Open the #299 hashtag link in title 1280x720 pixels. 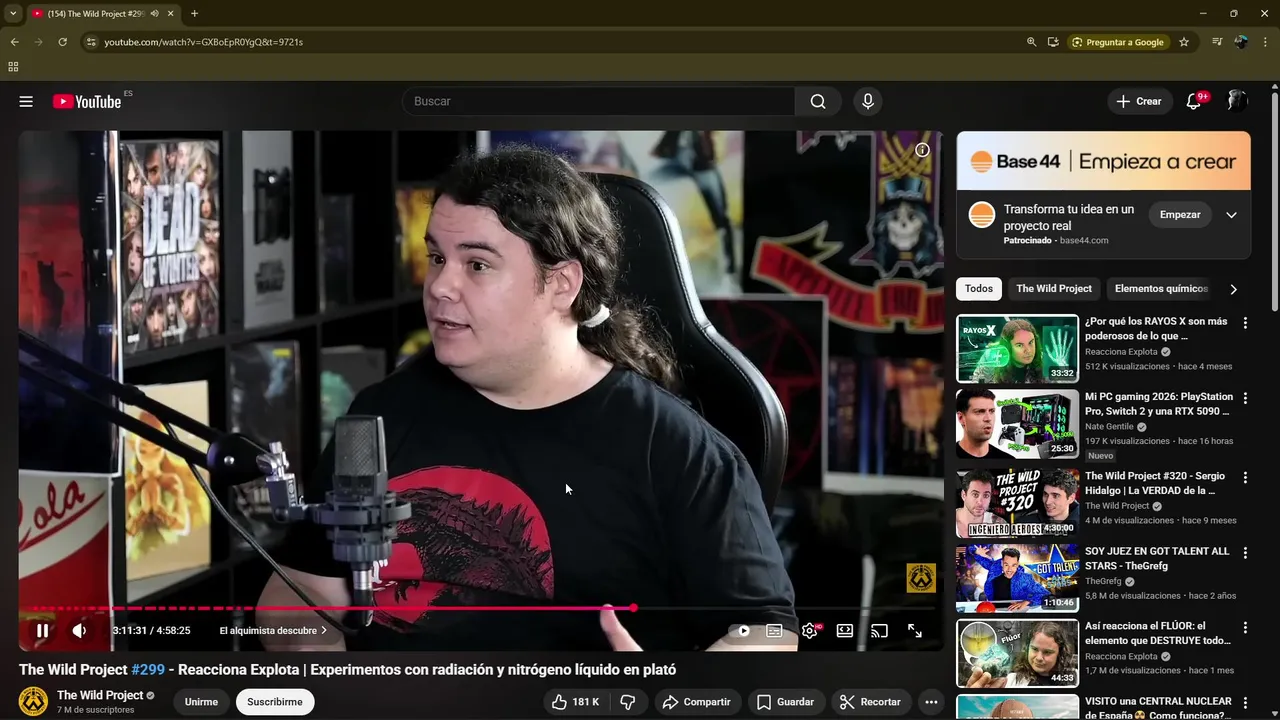click(x=148, y=670)
